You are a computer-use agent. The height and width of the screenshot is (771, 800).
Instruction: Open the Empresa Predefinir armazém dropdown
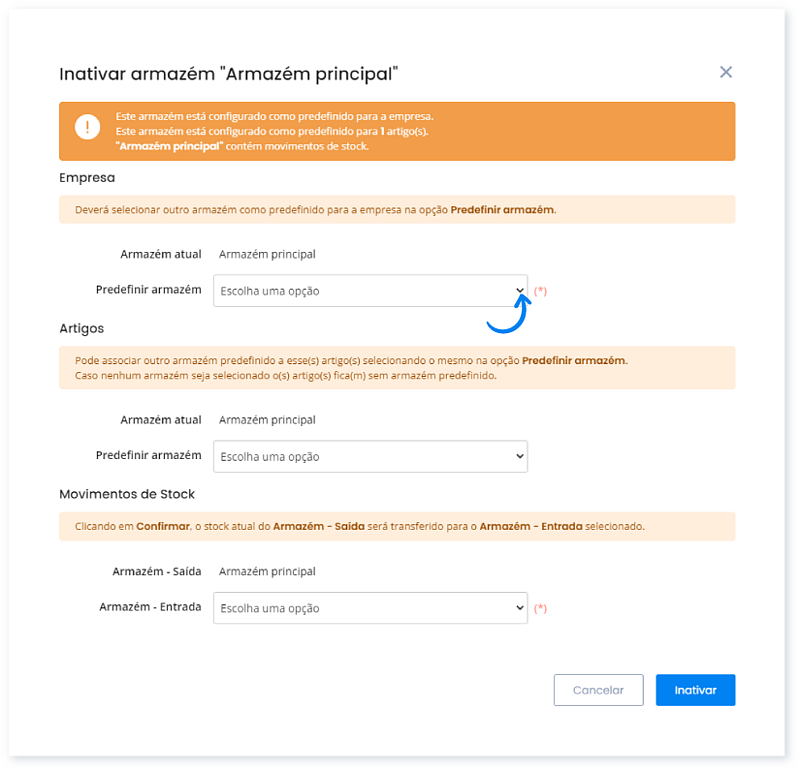(x=370, y=291)
